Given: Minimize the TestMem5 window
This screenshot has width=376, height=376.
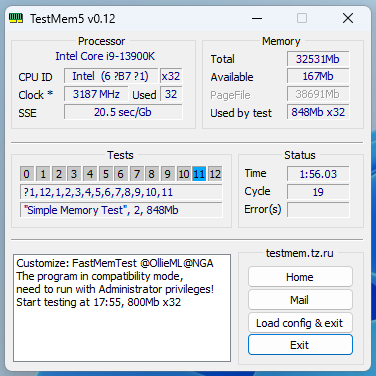Looking at the screenshot, I should [x=257, y=18].
